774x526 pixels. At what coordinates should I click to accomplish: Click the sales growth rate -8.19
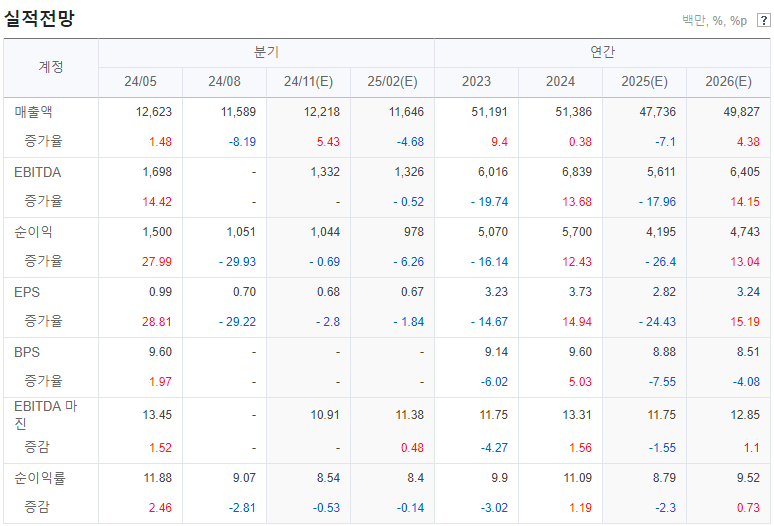pyautogui.click(x=242, y=142)
